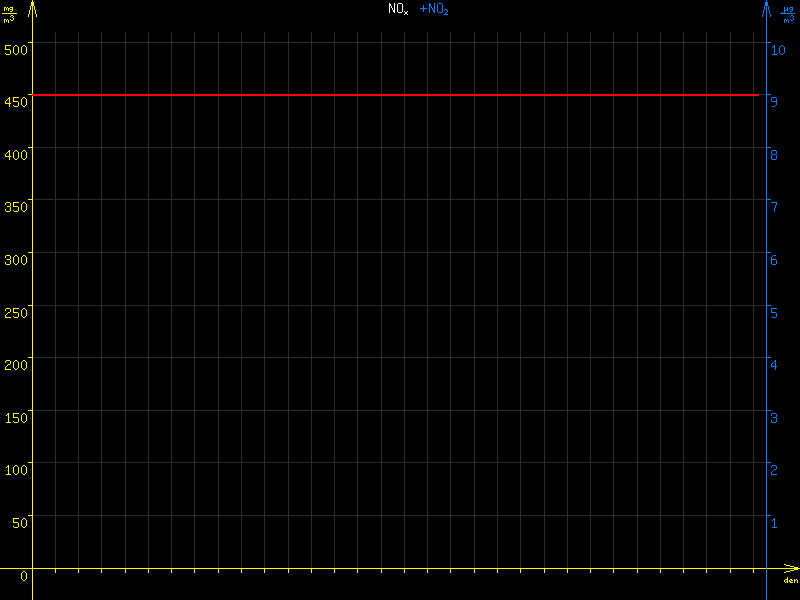Select the blue 5 tick on right axis
800x600 pixels.
click(773, 312)
